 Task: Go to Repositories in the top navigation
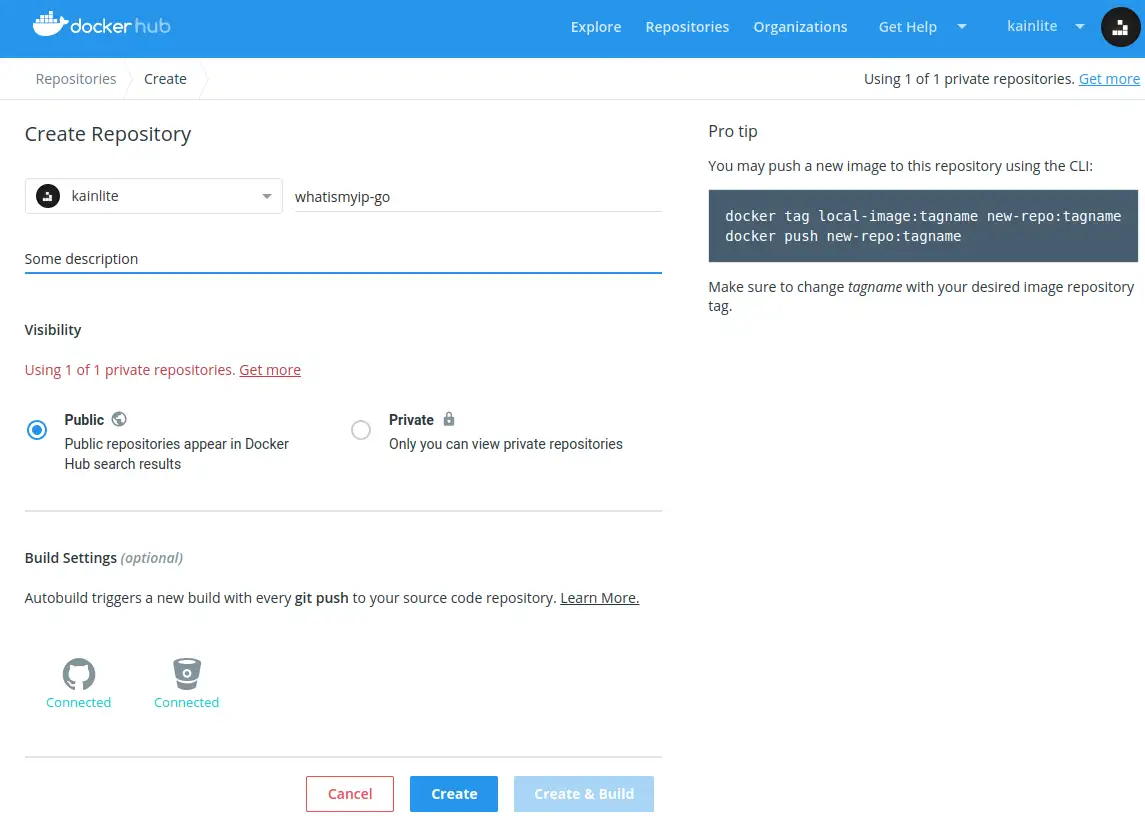coord(687,27)
